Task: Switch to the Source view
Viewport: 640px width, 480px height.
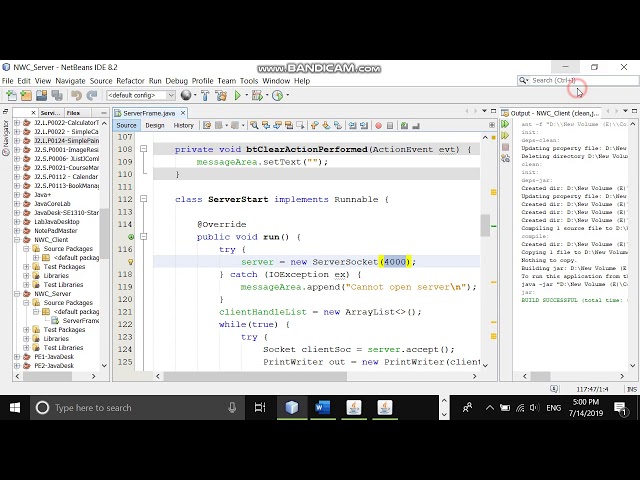Action: (x=126, y=125)
